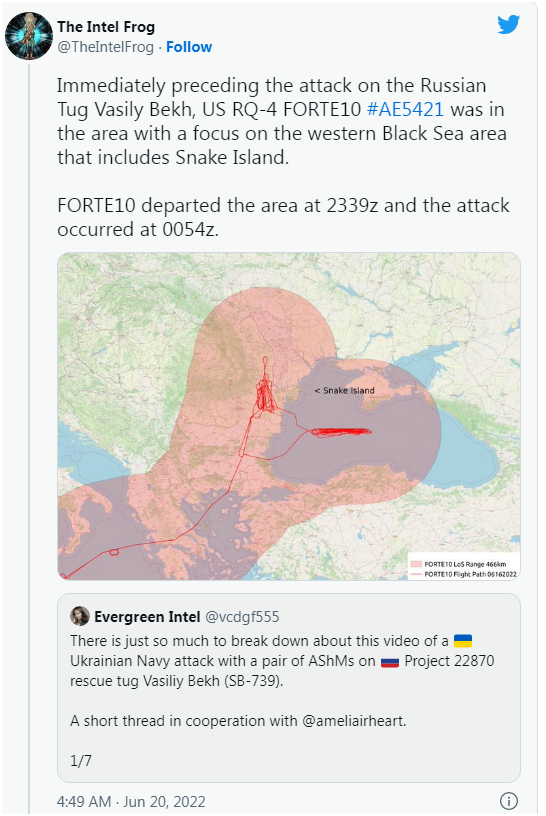Click the Russian flag emoji
The height and width of the screenshot is (816, 546).
coord(390,661)
